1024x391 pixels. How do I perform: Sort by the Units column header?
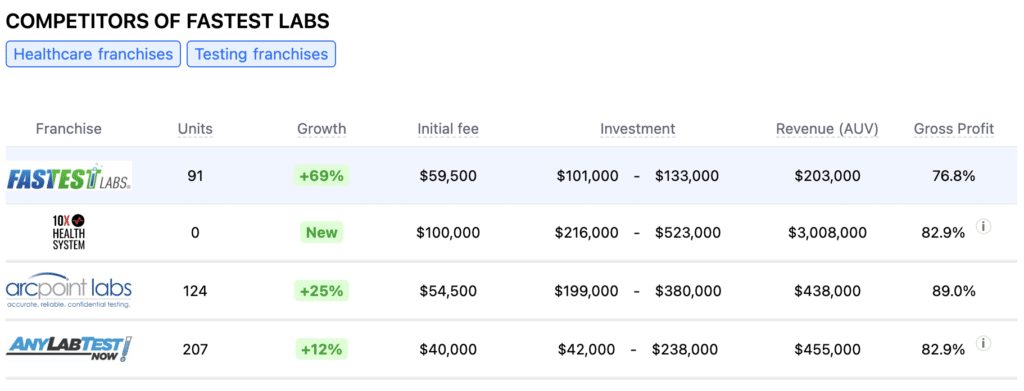(195, 129)
